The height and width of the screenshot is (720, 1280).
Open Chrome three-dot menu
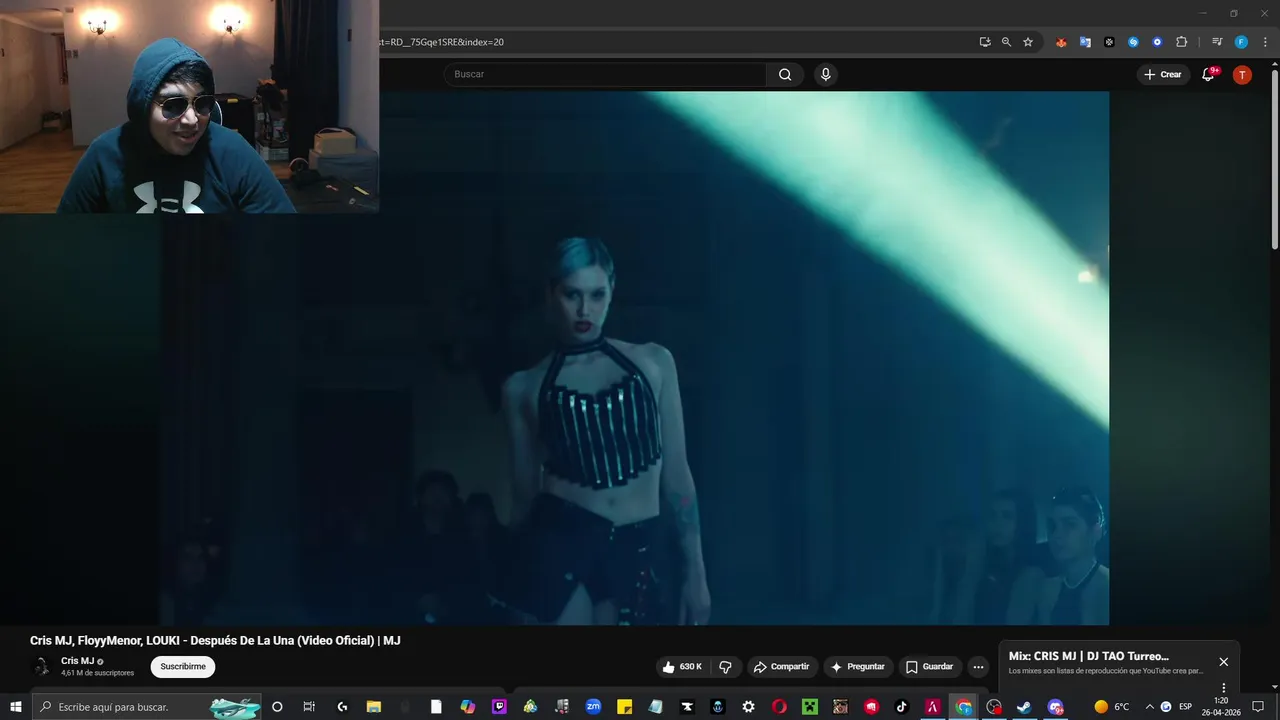tap(1265, 42)
